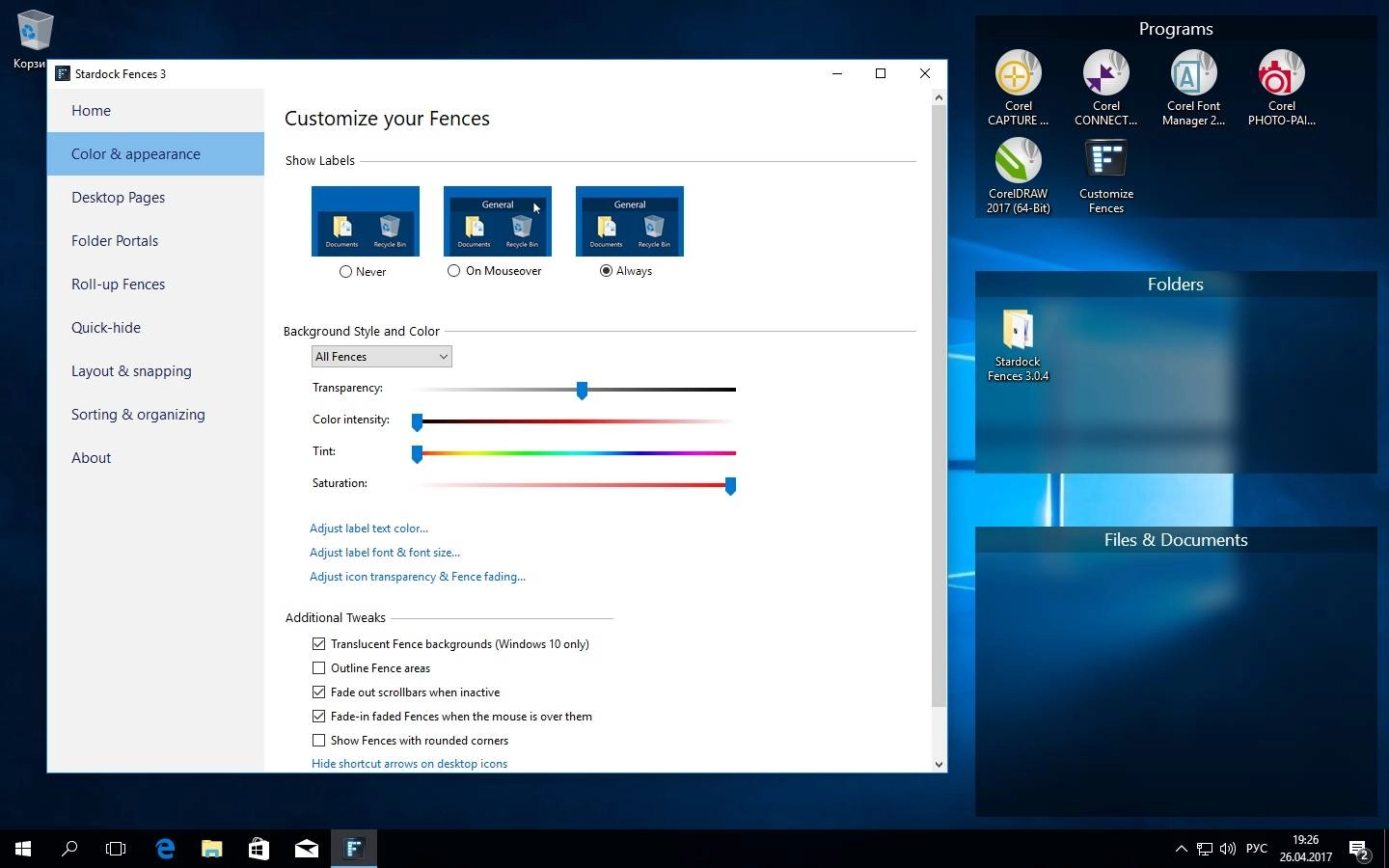
Task: Click the Folders fence title
Action: pos(1176,285)
